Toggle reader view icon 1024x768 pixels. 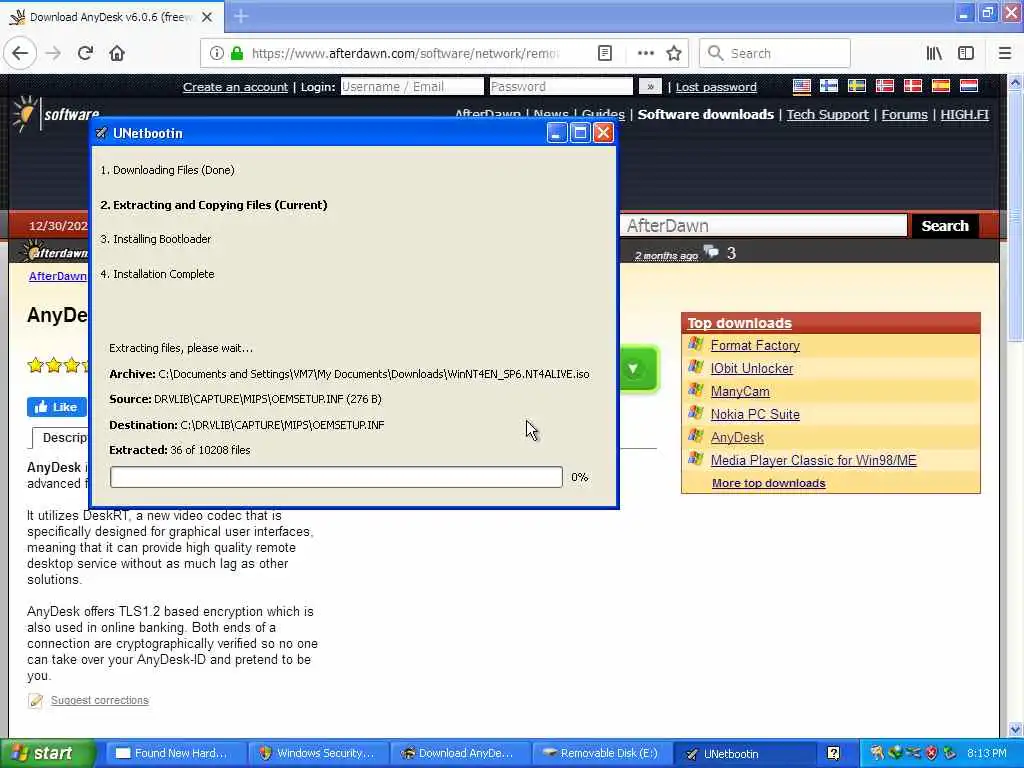click(605, 53)
